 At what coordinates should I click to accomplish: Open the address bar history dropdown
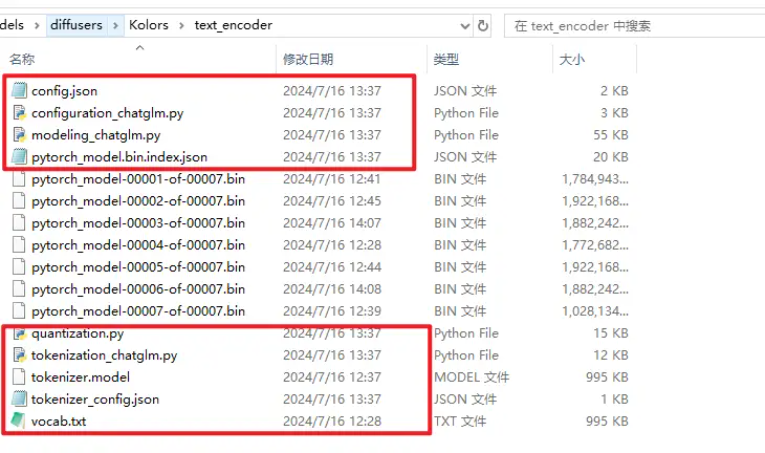point(461,26)
